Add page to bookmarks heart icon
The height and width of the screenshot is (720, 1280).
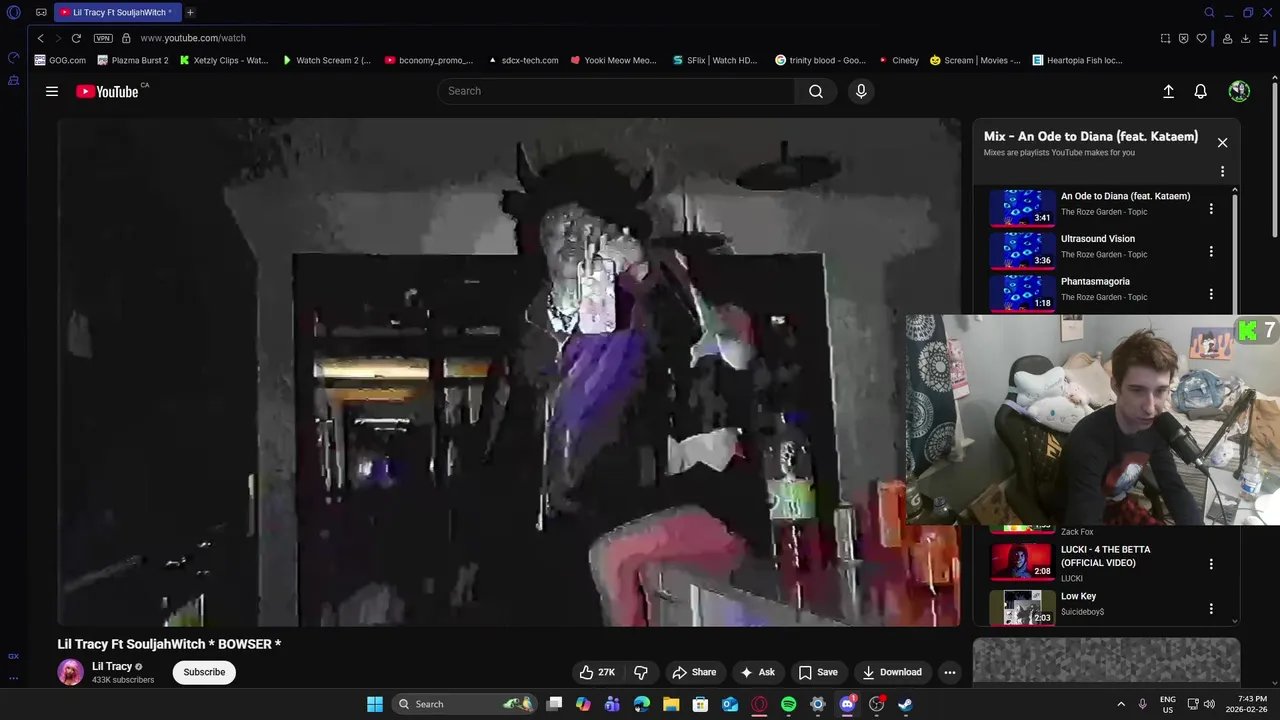1201,38
